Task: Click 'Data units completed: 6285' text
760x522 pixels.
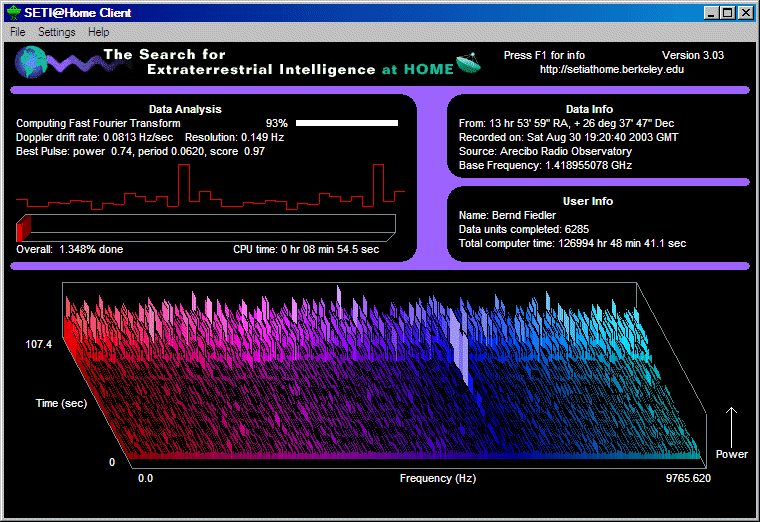Action: pyautogui.click(x=523, y=230)
